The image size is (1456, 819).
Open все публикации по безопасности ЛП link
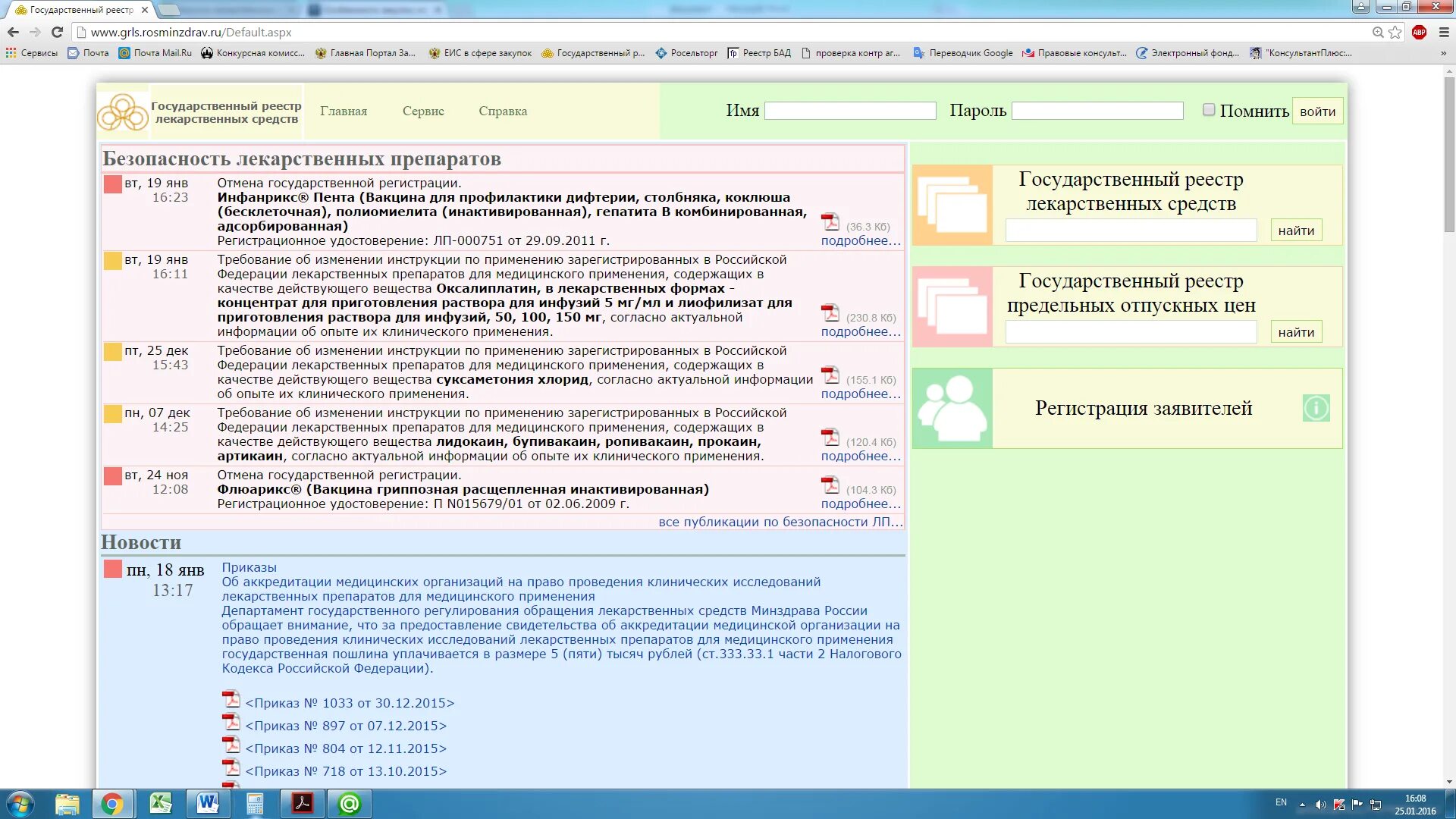(780, 522)
